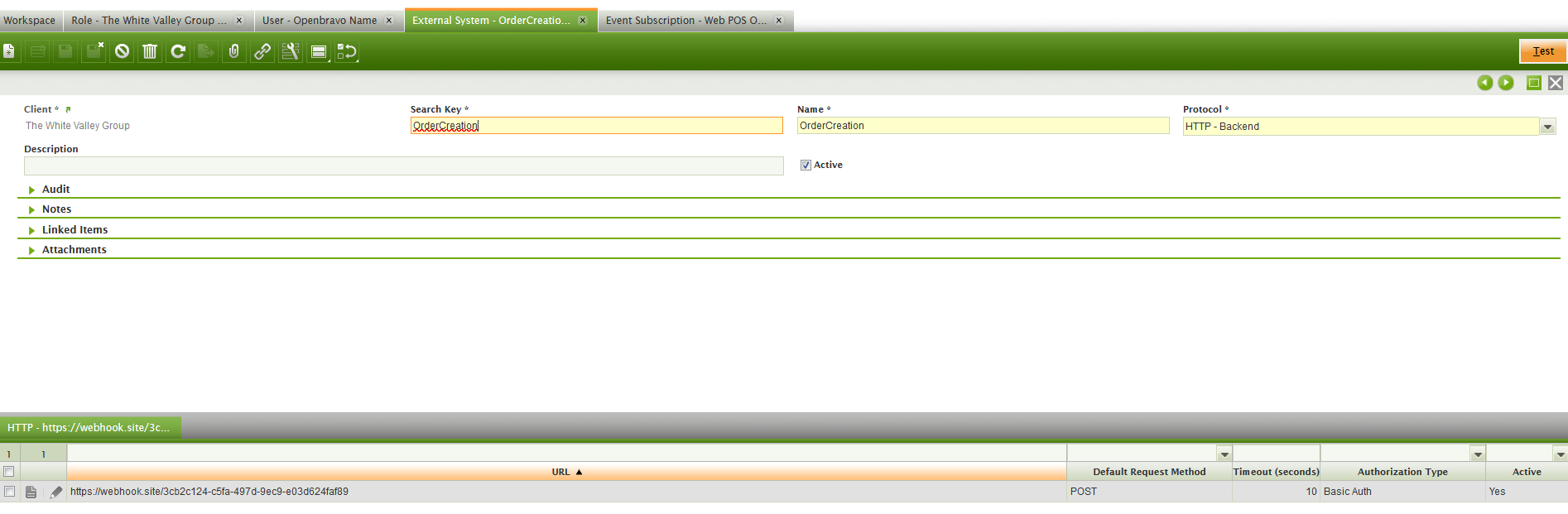This screenshot has width=1568, height=514.
Task: Expand the Notes section
Action: coord(31,209)
